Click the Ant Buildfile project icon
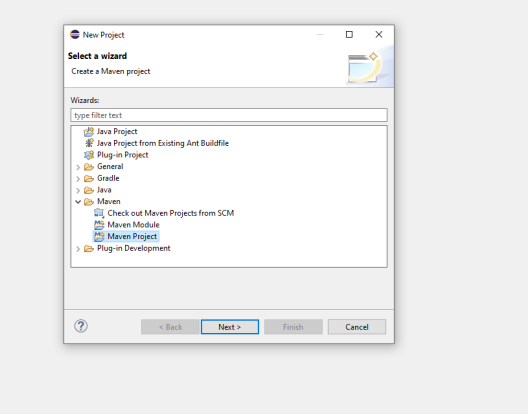The image size is (529, 415). coord(89,143)
